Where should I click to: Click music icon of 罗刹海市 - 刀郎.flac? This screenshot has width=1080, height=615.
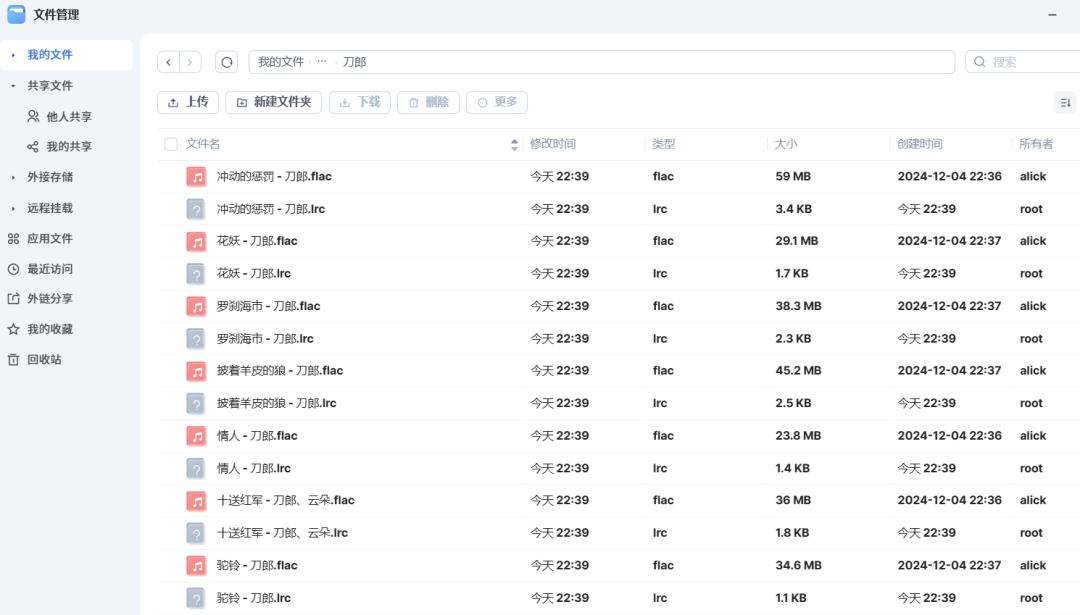(196, 306)
